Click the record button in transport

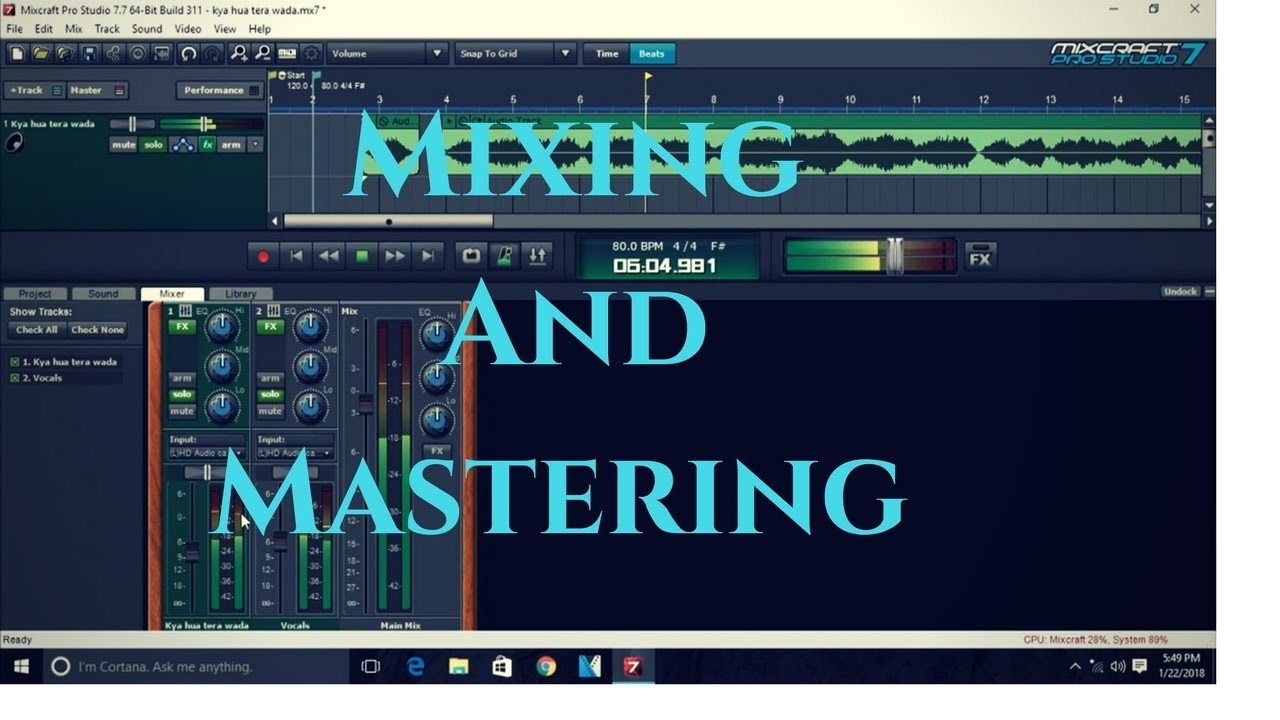click(x=263, y=256)
